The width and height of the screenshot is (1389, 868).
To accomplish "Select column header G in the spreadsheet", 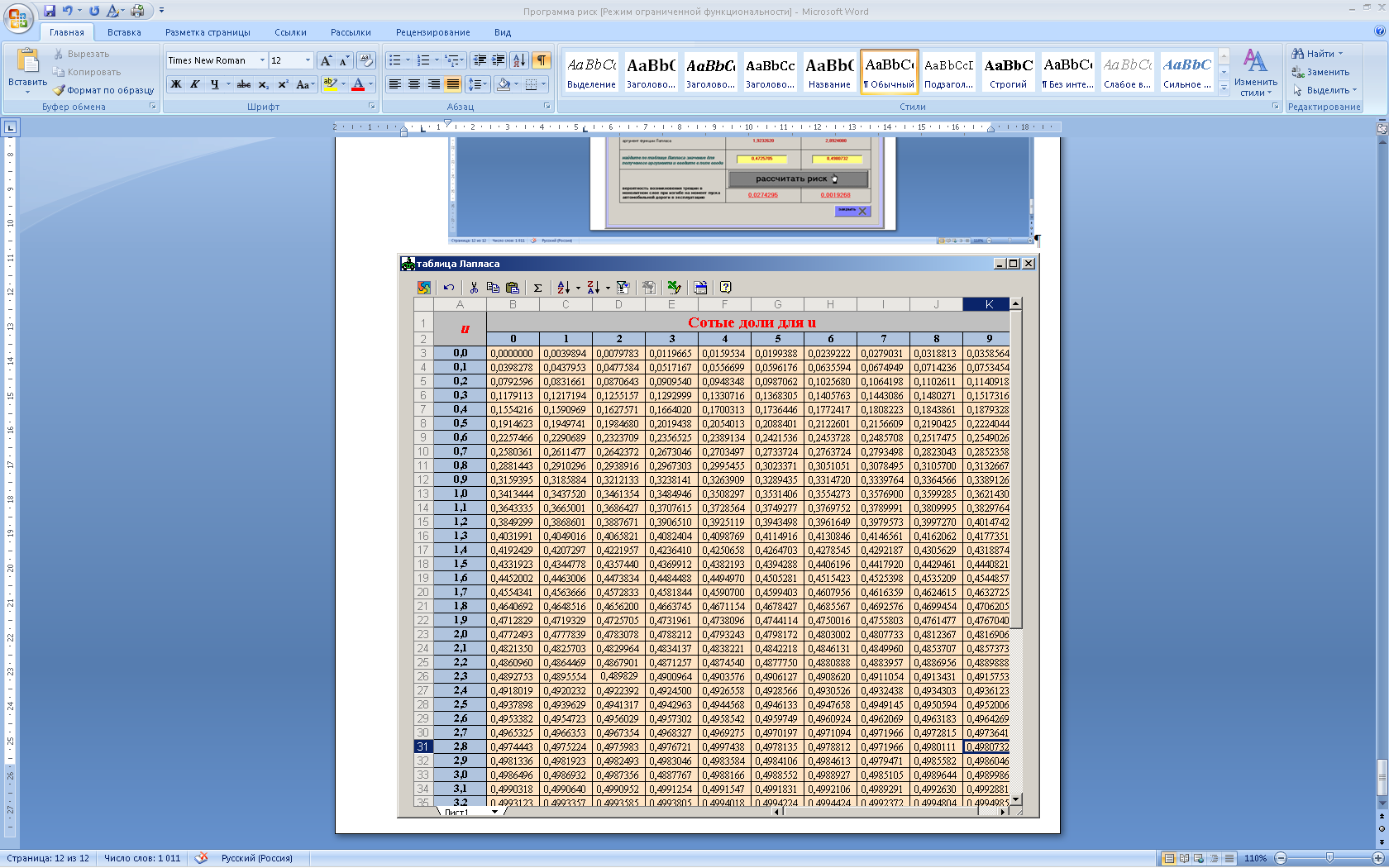I will (777, 304).
